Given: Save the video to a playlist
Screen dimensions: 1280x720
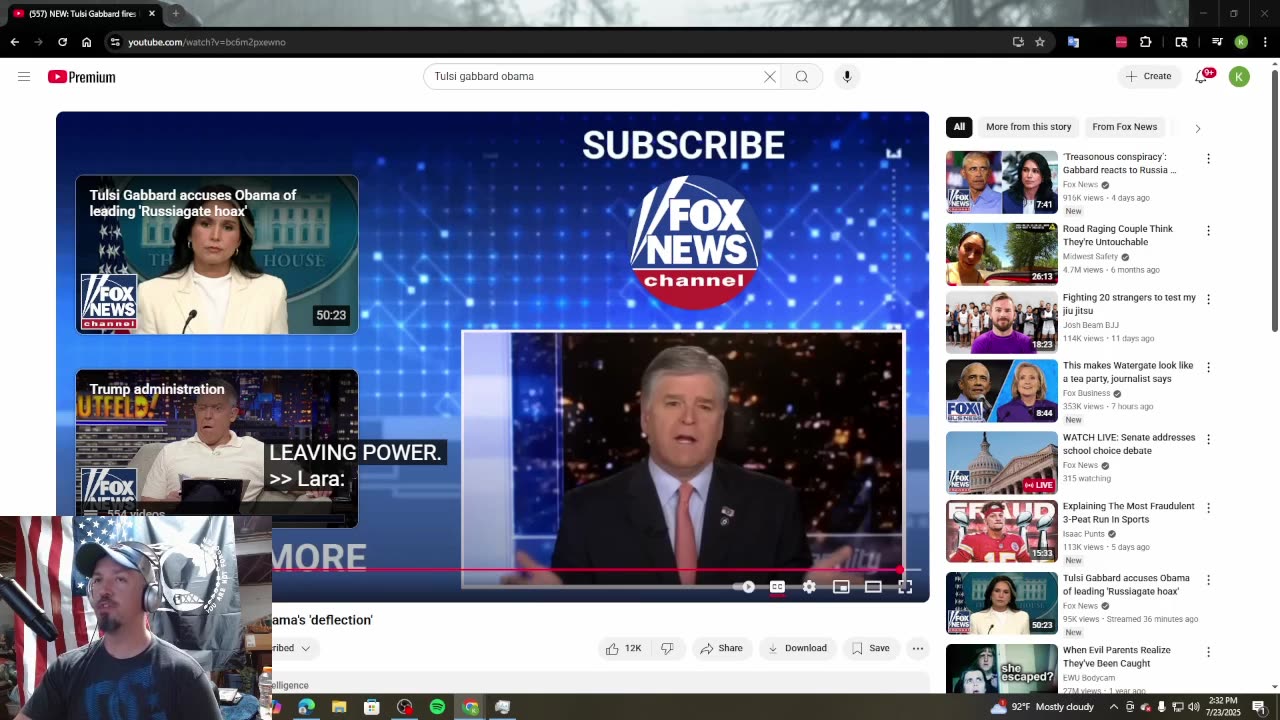Looking at the screenshot, I should (870, 648).
